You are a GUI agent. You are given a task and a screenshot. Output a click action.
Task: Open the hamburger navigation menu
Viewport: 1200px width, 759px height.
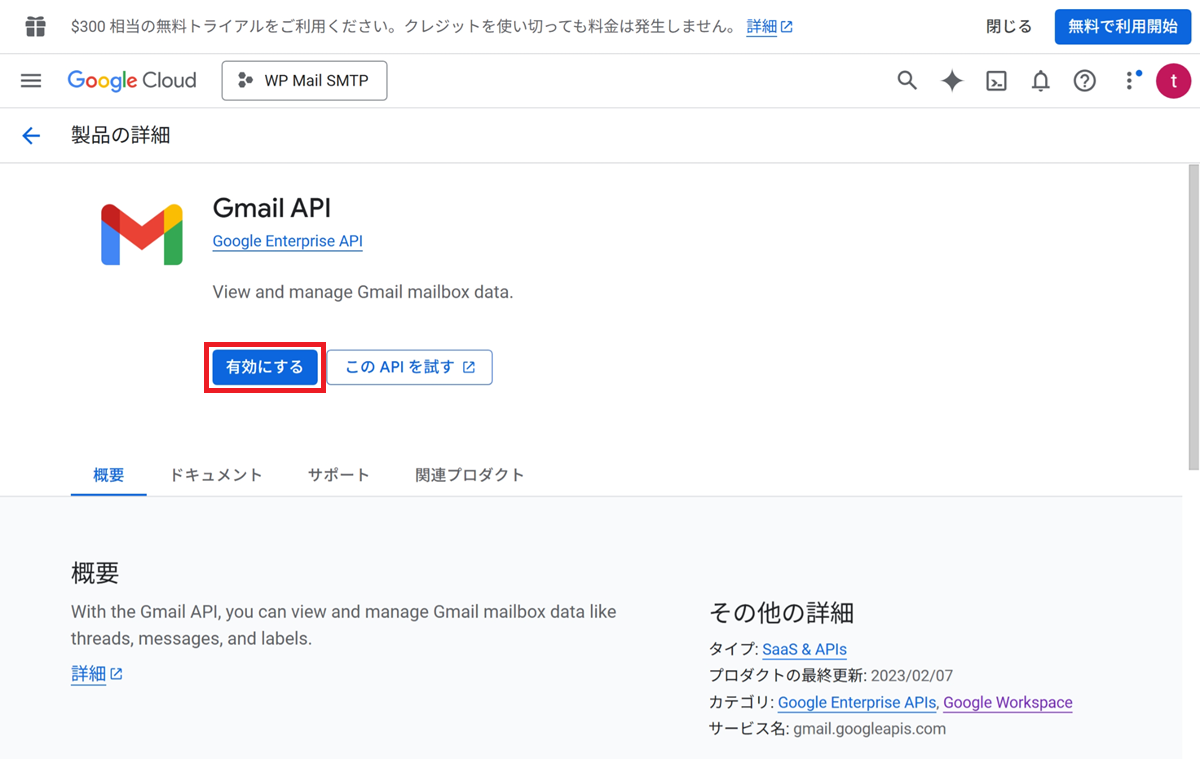pyautogui.click(x=31, y=81)
